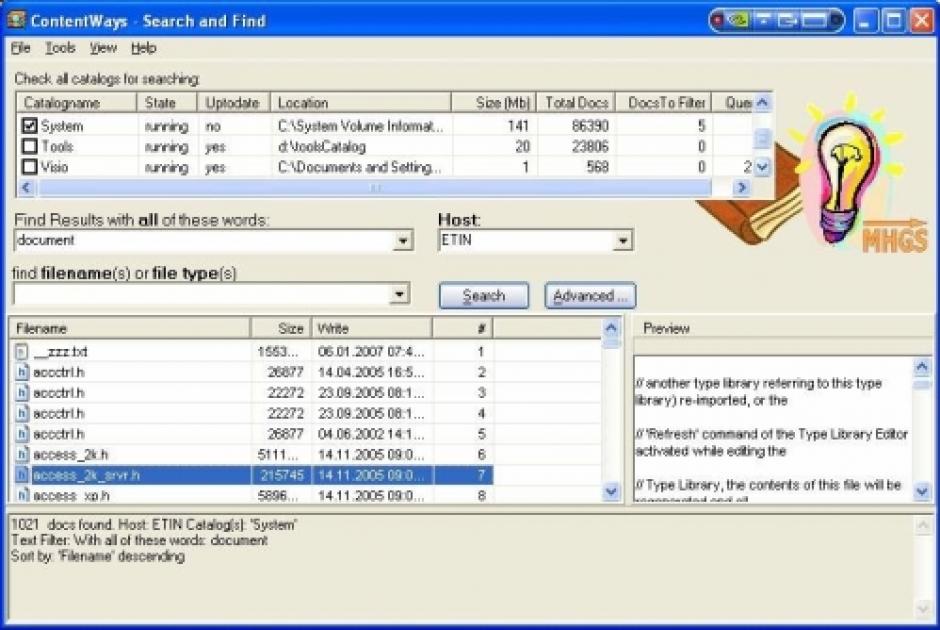
Task: Click the results list vertical scrollbar thumb
Action: 611,343
